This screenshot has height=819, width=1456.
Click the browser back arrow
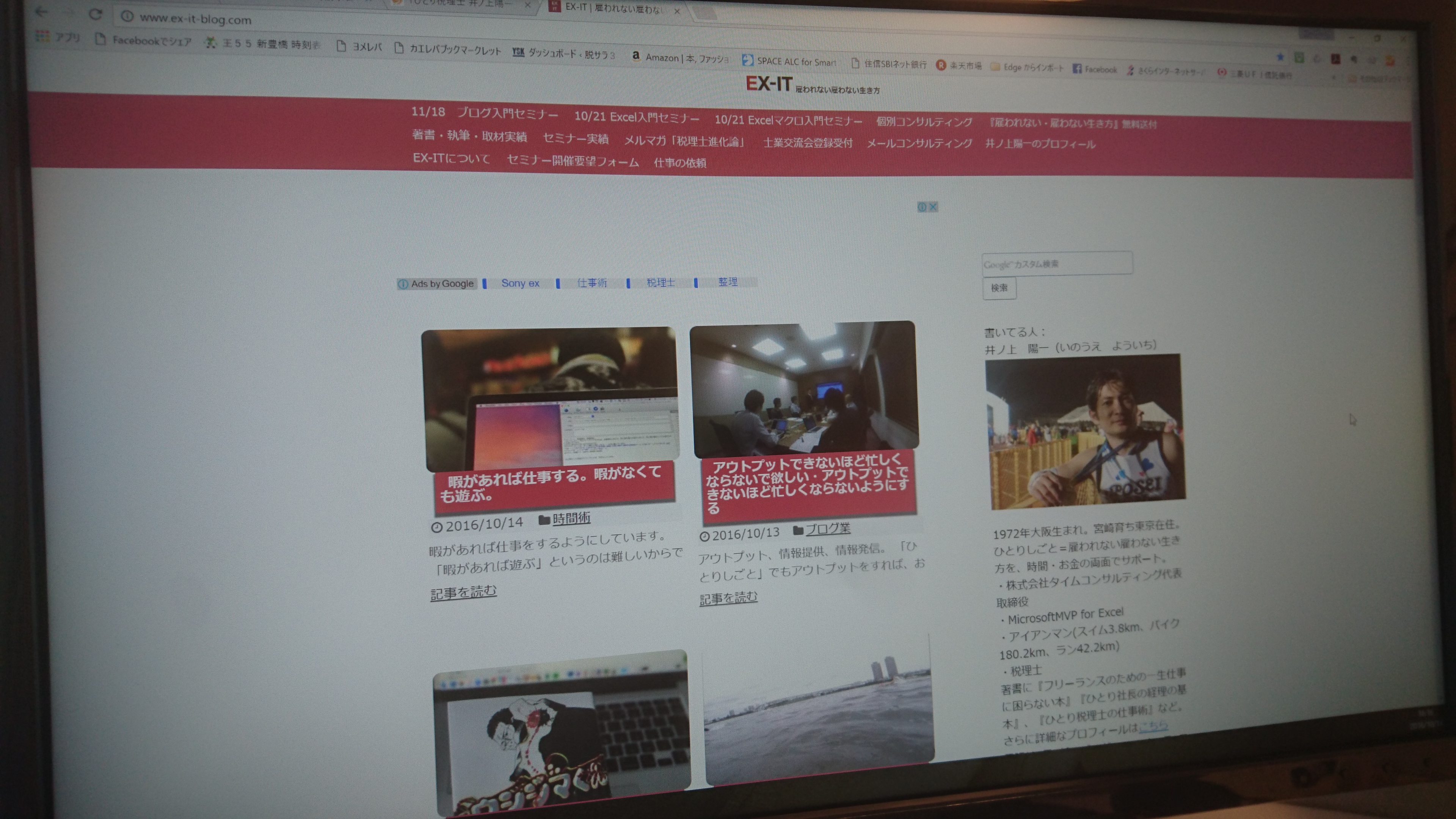(41, 12)
